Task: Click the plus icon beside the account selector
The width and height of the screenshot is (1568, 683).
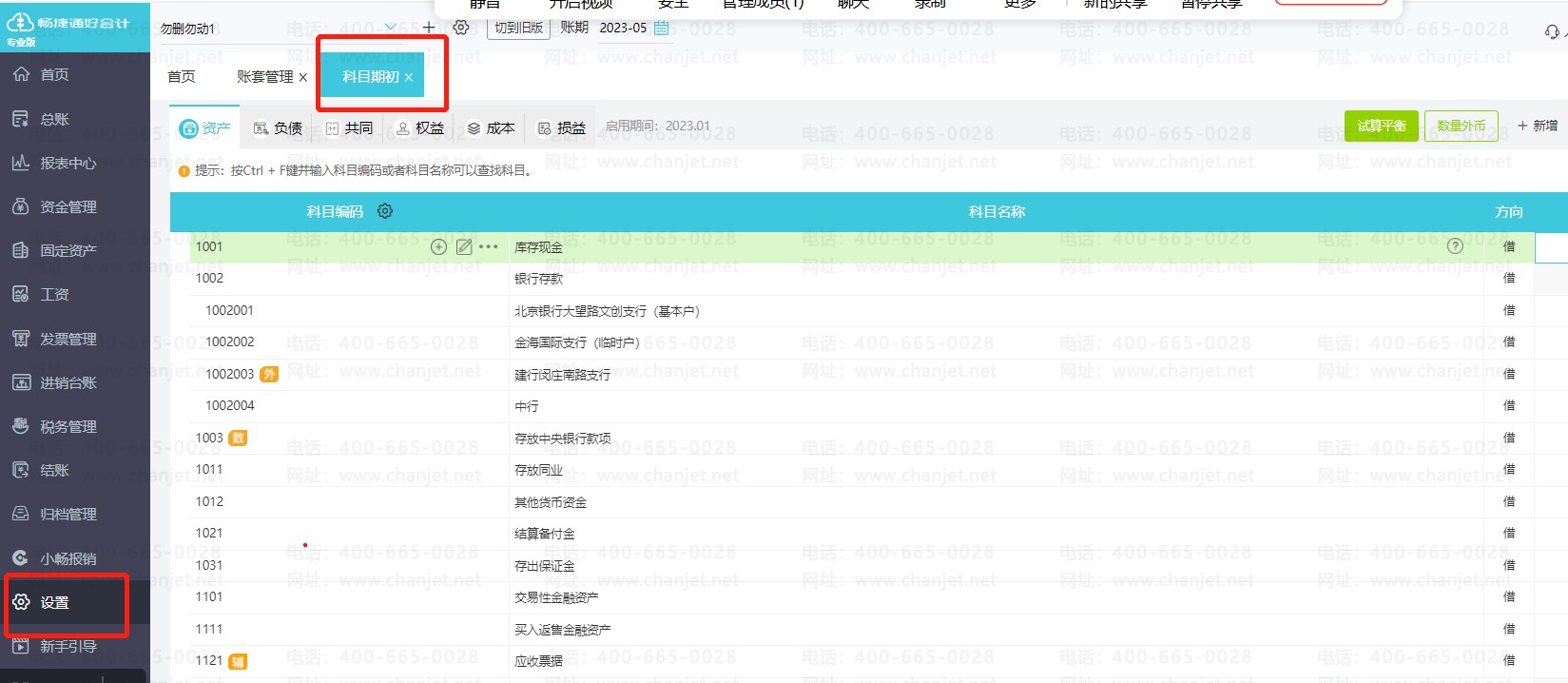Action: coord(429,28)
